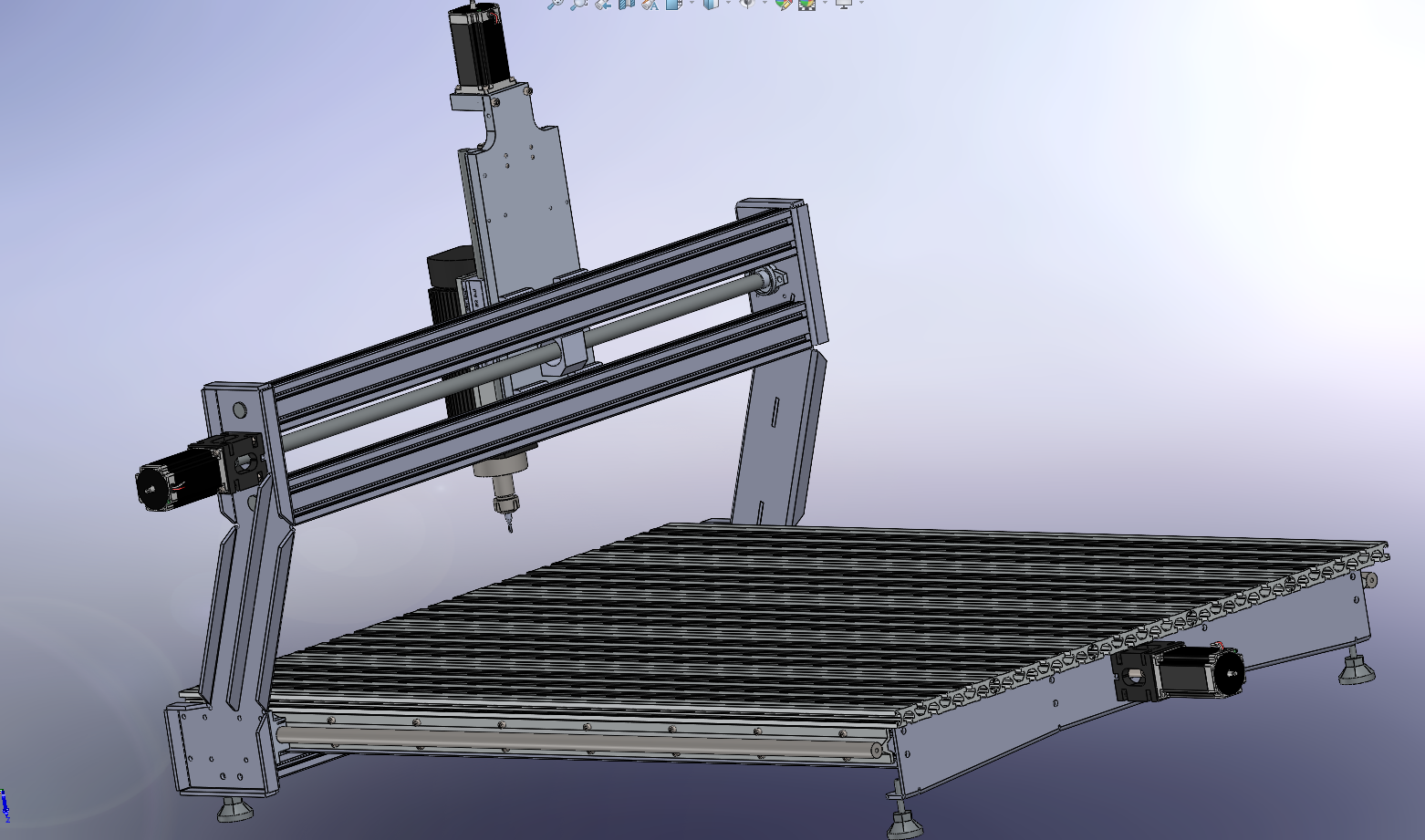Open the Edit Appearance tool

783,4
